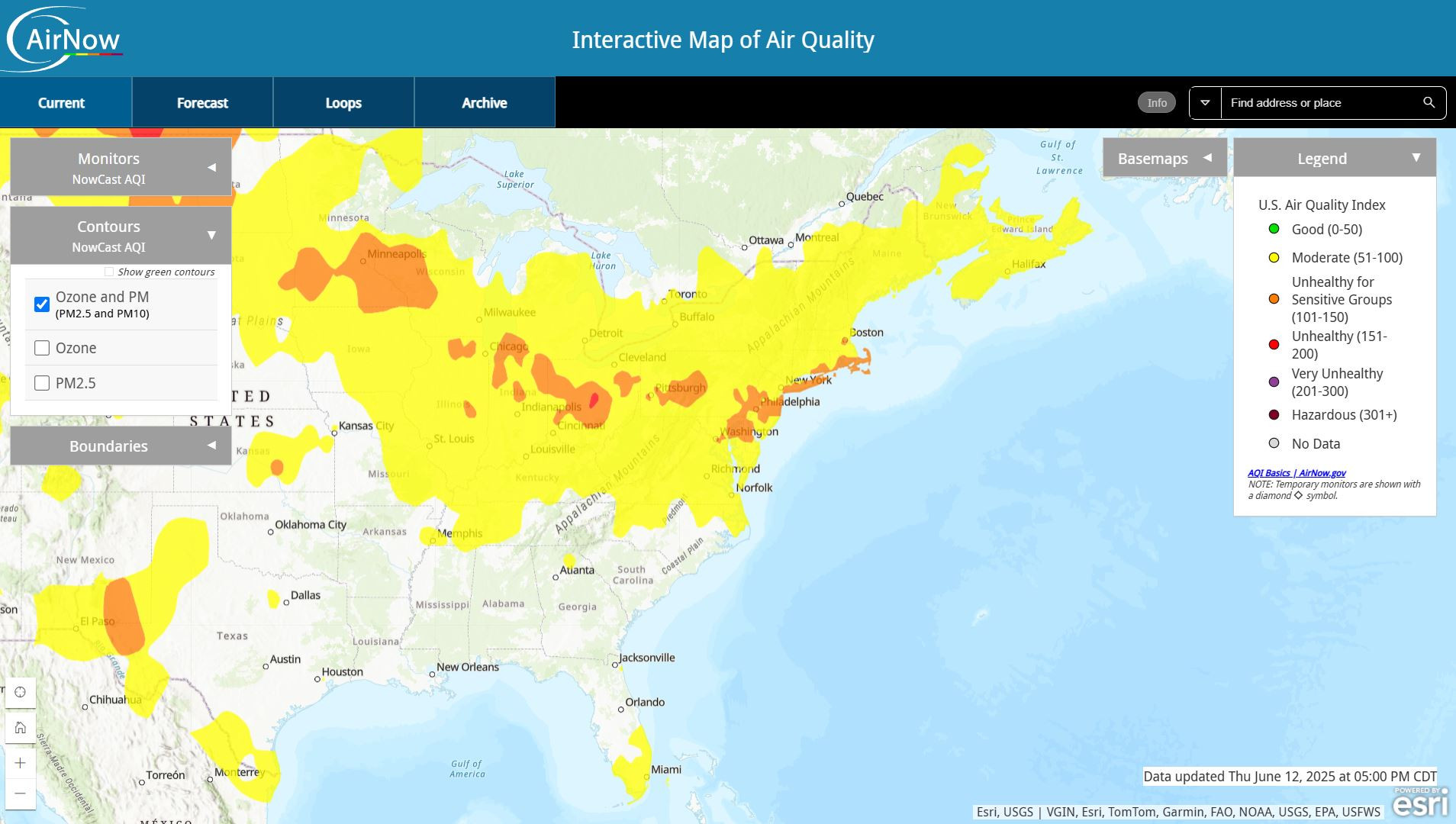Collapse the Legend panel

click(1335, 158)
